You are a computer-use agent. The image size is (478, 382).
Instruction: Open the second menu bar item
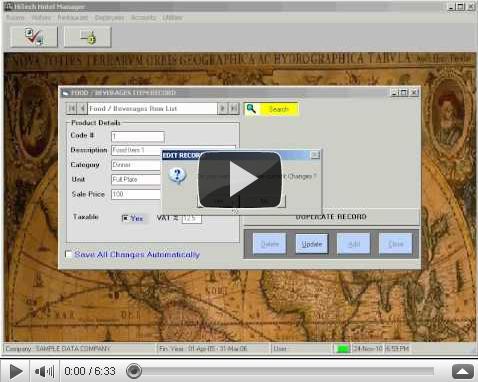point(41,18)
